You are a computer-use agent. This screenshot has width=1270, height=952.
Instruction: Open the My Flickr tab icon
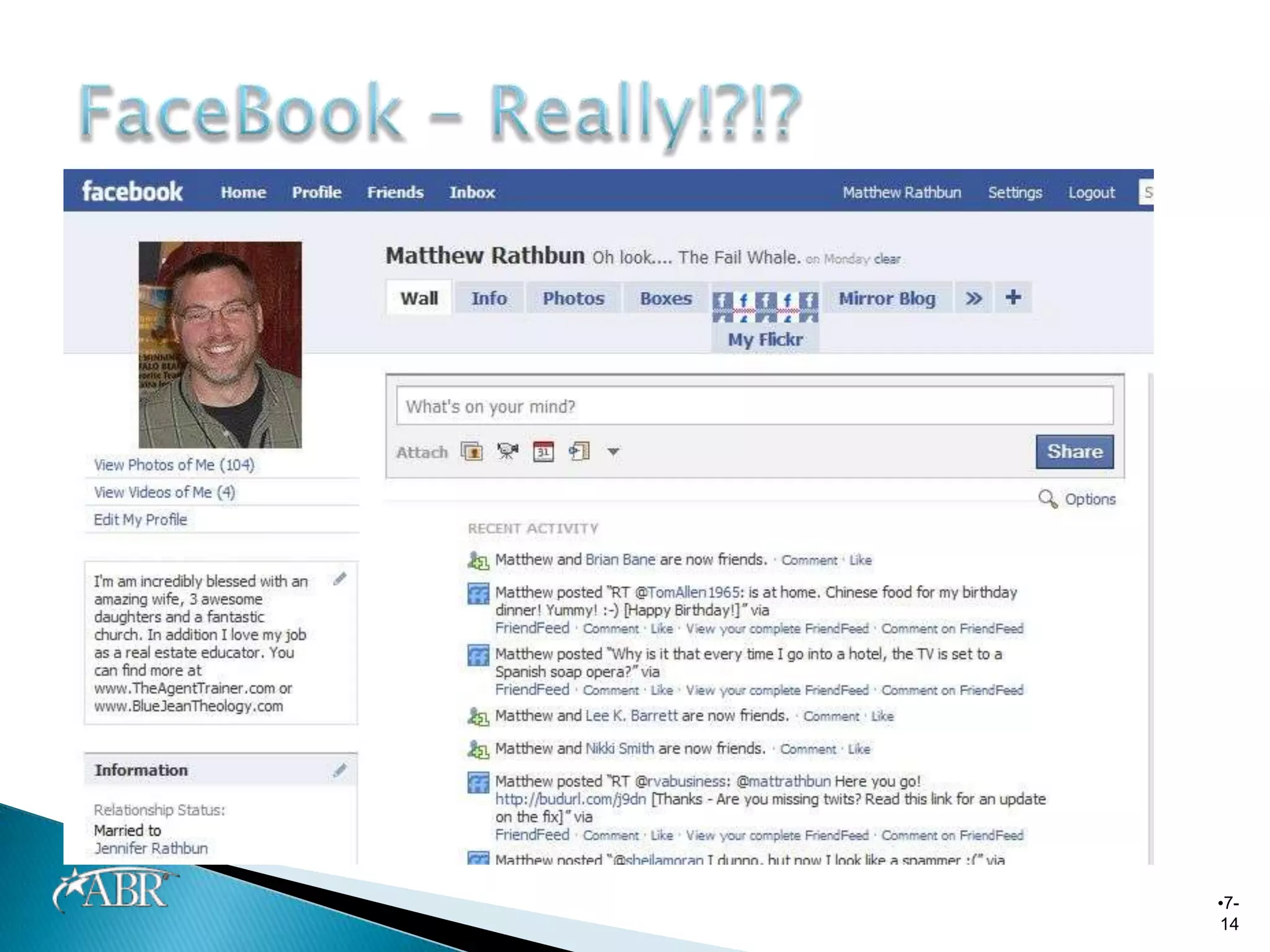pyautogui.click(x=765, y=307)
